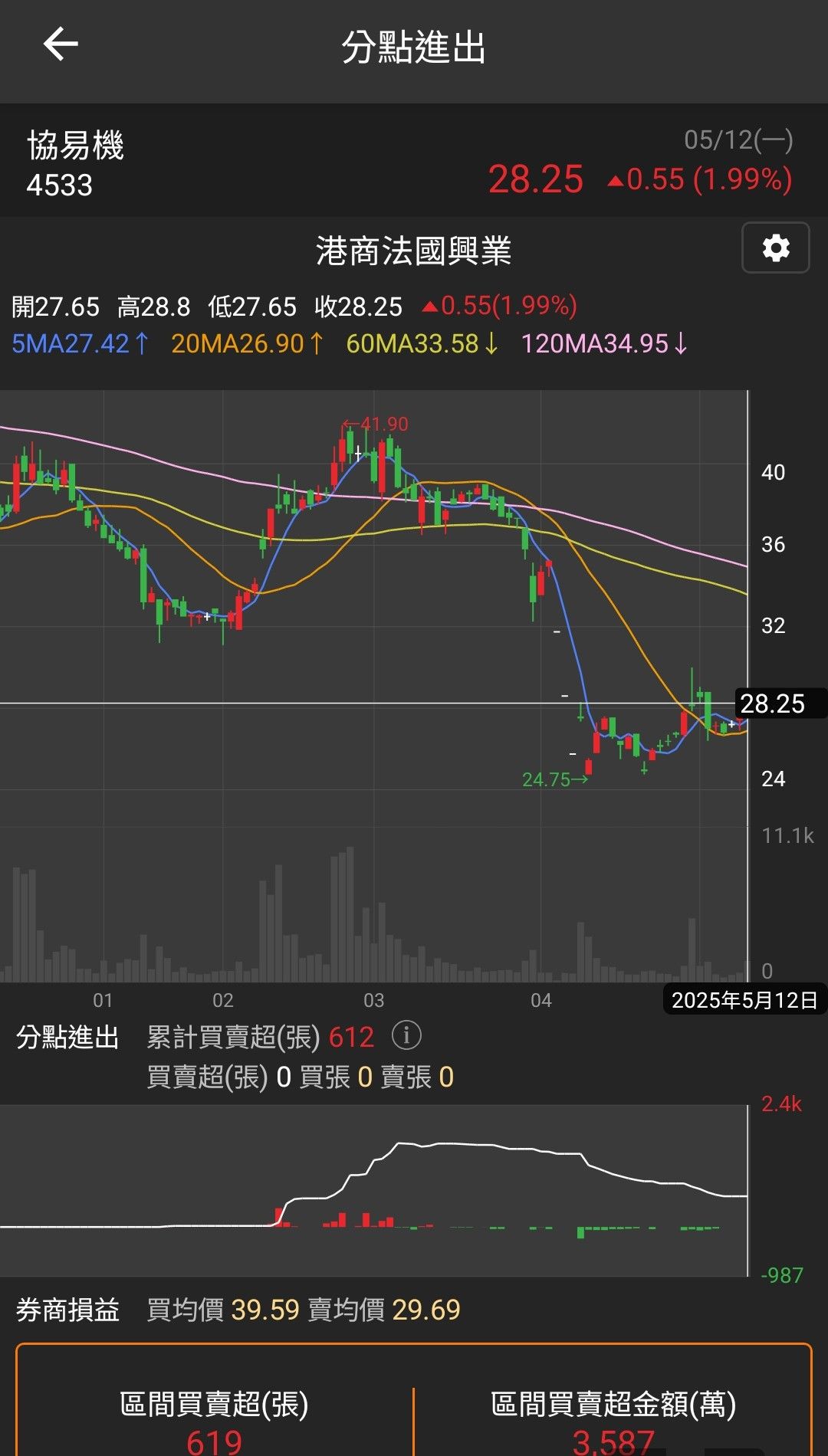The width and height of the screenshot is (828, 1456).
Task: Open chart settings gear icon
Action: point(776,248)
